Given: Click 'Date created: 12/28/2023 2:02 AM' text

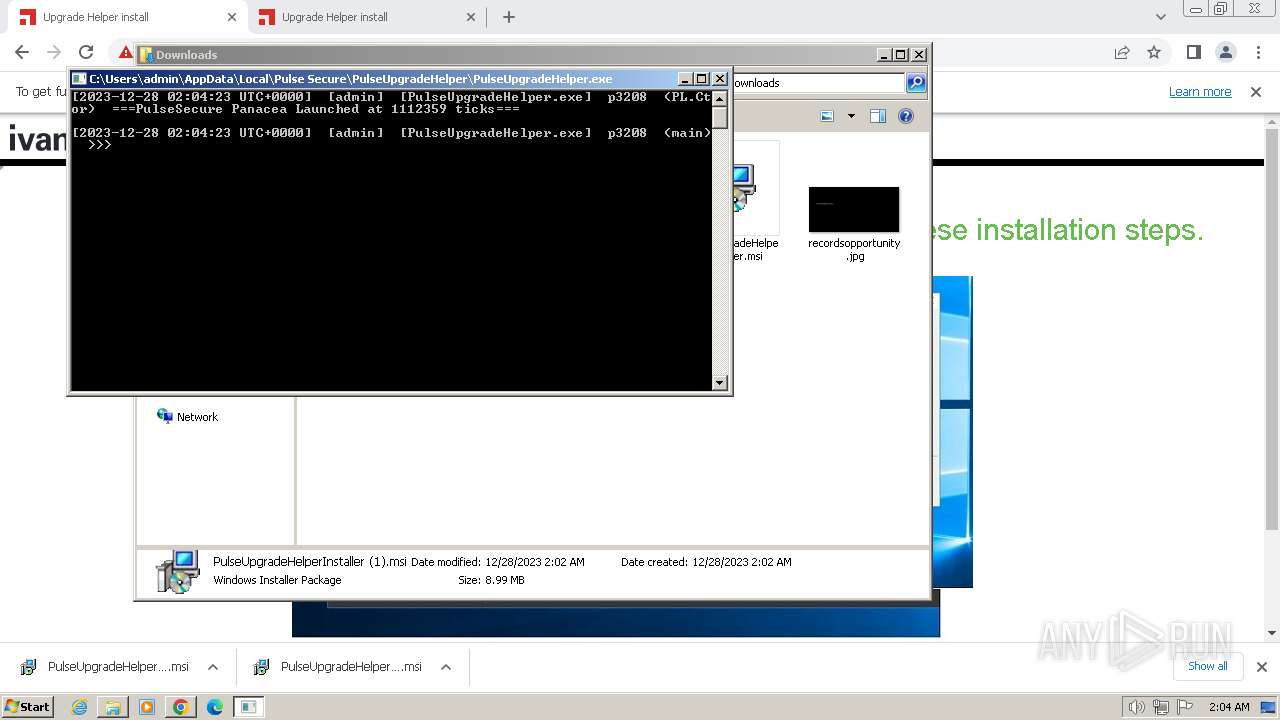Looking at the screenshot, I should click(x=706, y=562).
